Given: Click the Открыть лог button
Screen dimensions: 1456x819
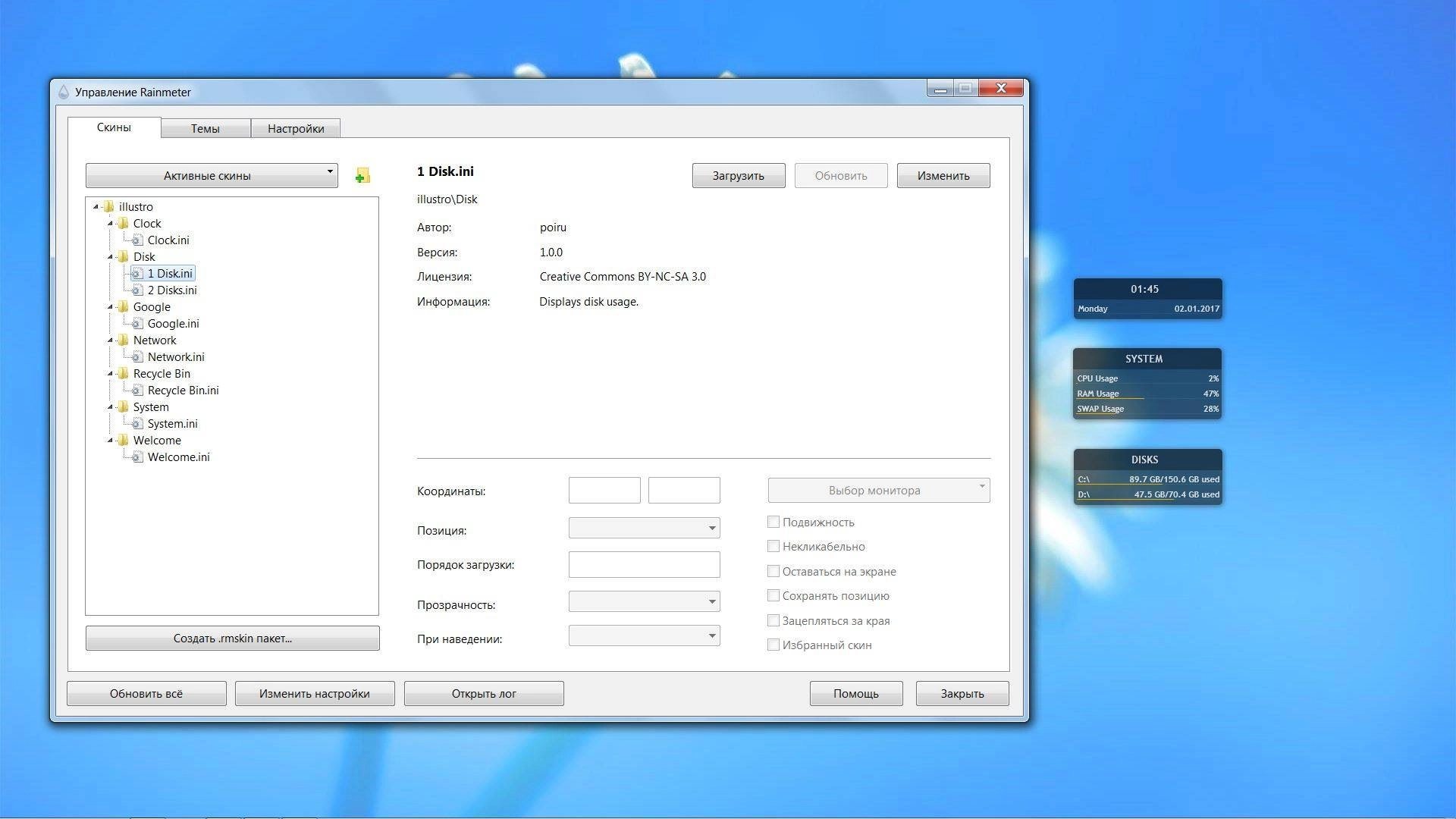Looking at the screenshot, I should click(484, 693).
